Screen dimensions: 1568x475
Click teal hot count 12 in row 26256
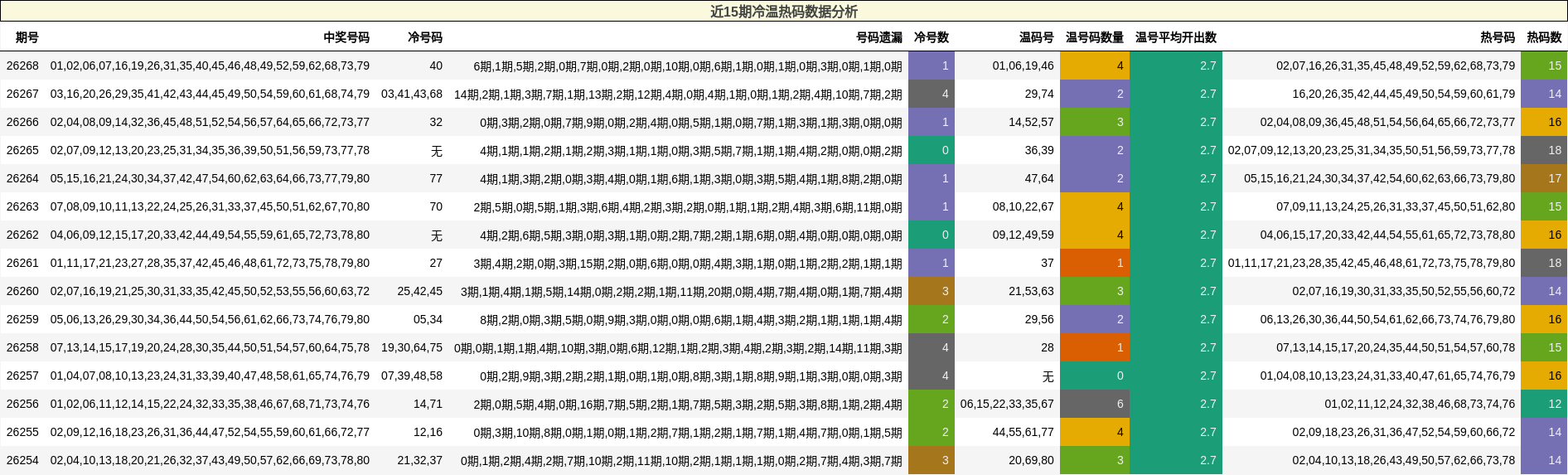click(x=1544, y=404)
